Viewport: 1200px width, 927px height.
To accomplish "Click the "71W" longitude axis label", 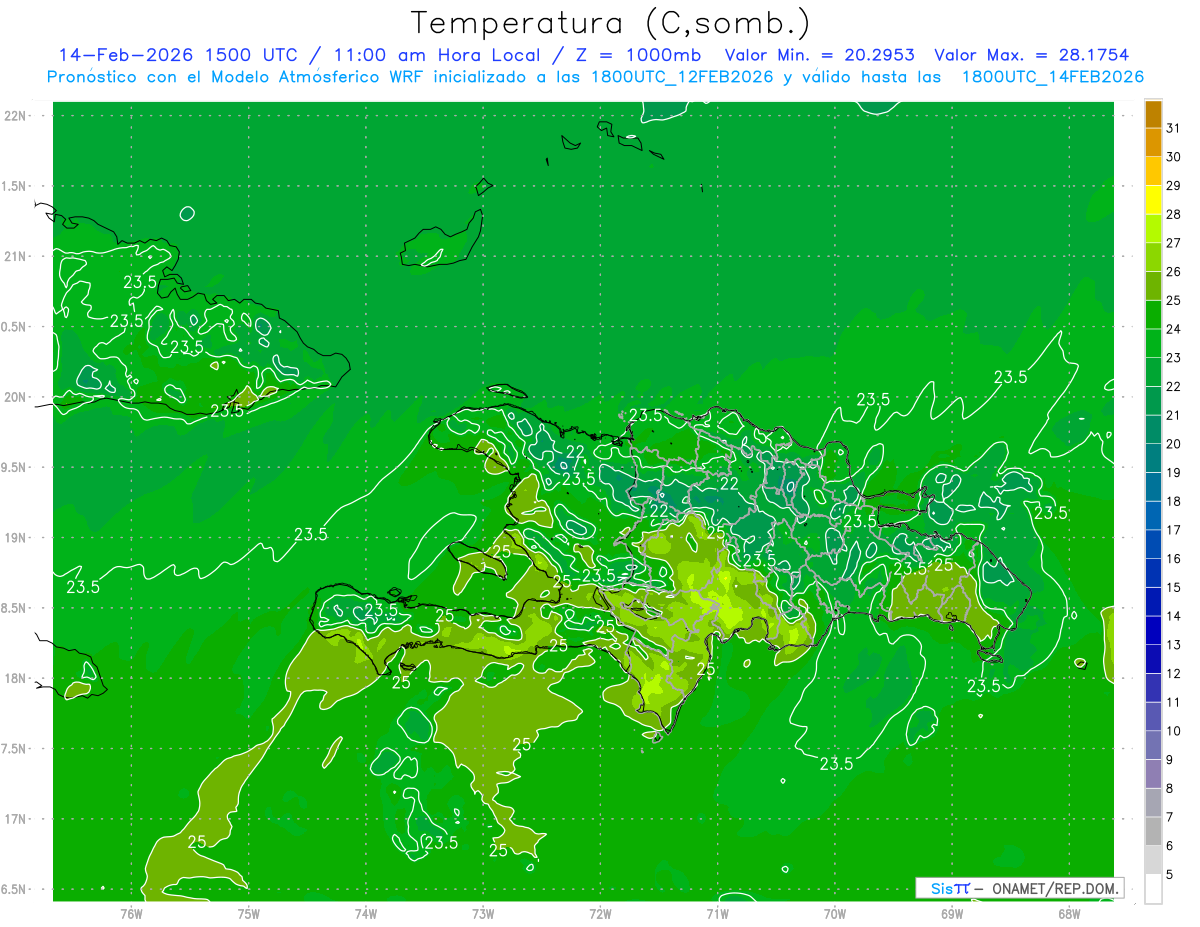I will (717, 914).
